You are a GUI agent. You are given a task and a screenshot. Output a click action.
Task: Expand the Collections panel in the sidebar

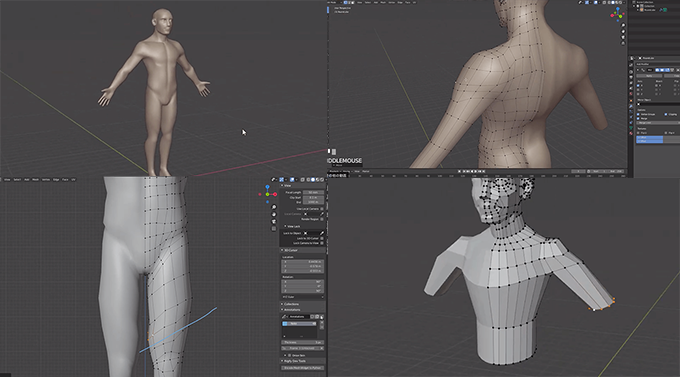point(282,304)
